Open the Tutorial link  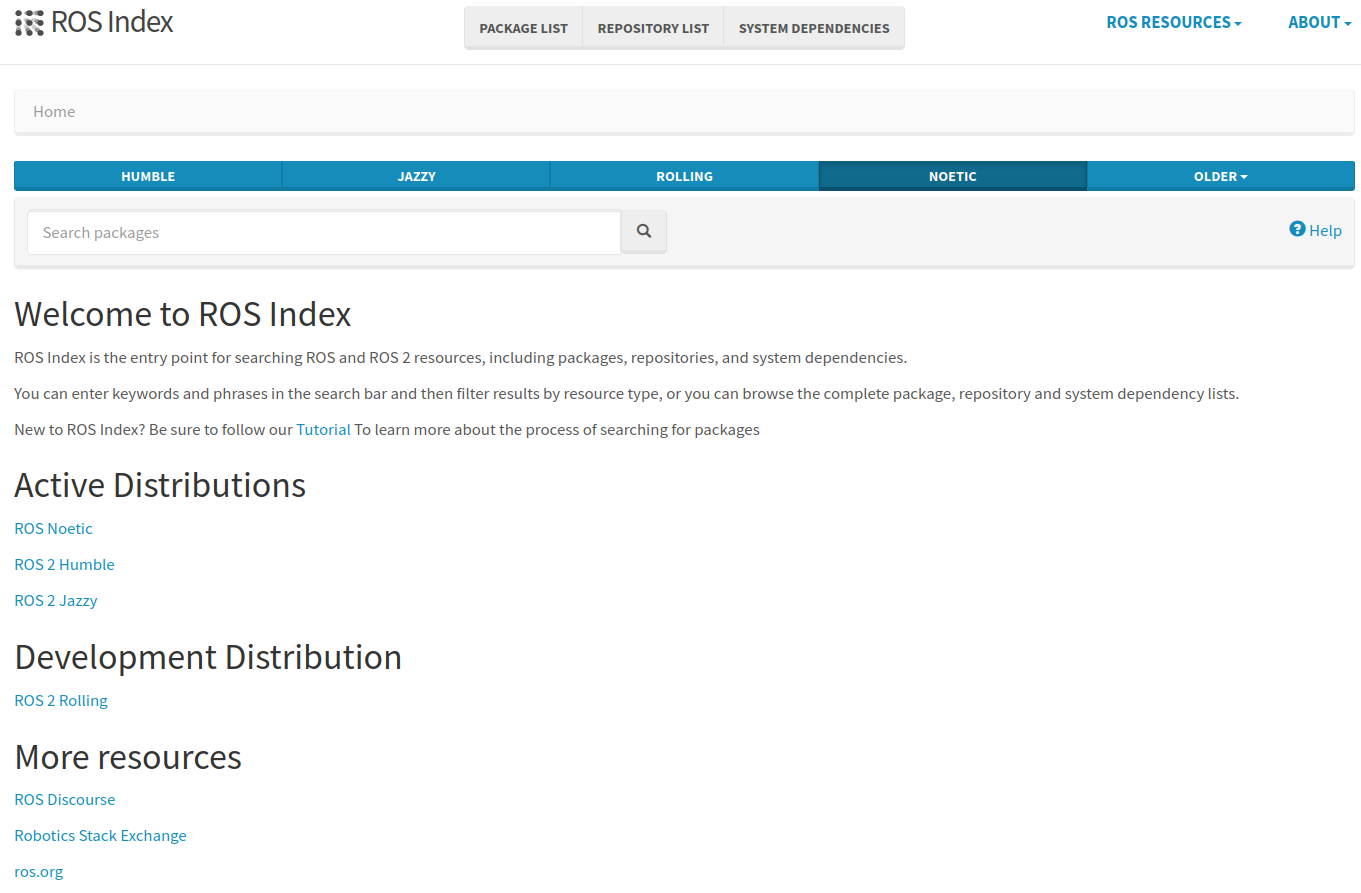click(x=323, y=430)
